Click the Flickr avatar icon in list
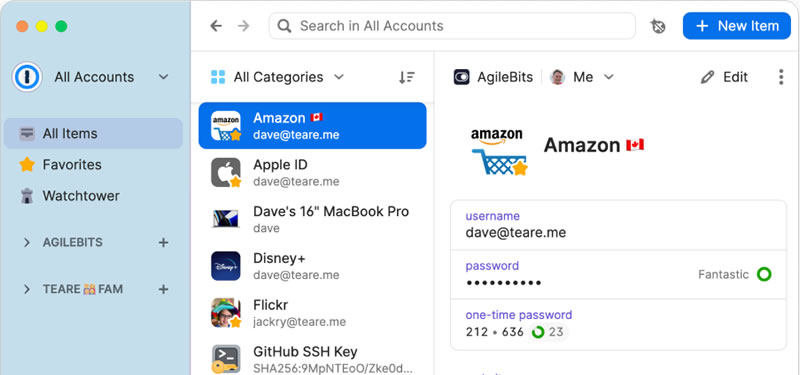Screen dimensions: 800x375 pos(226,313)
